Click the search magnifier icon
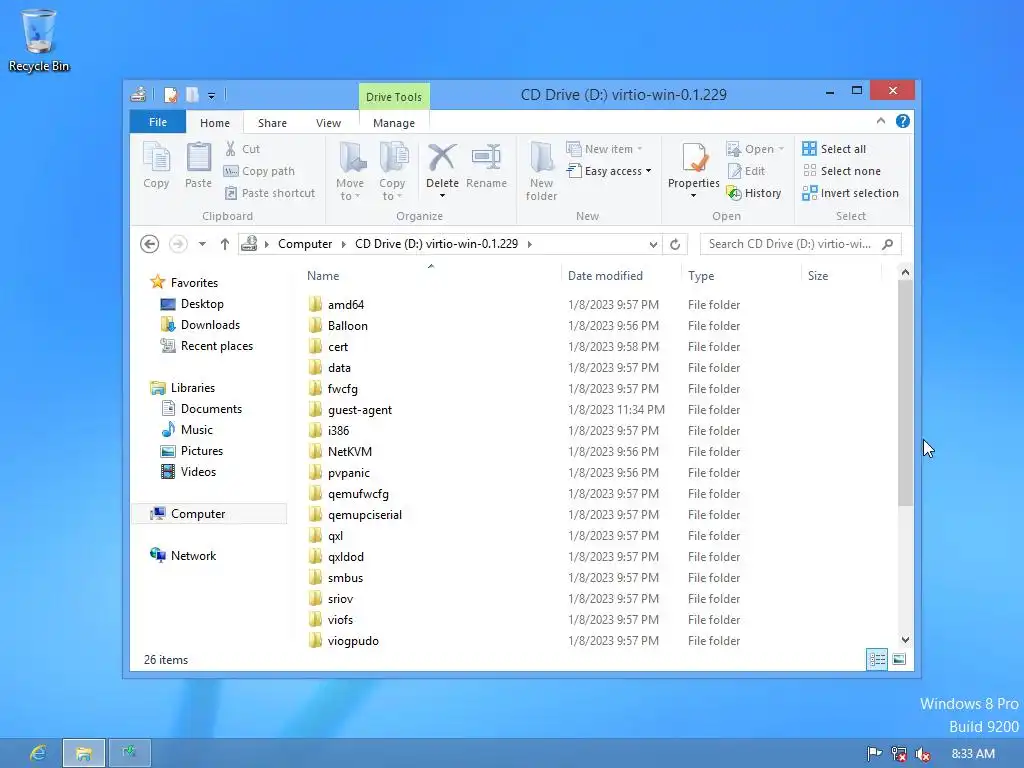The height and width of the screenshot is (768, 1024). tap(887, 244)
